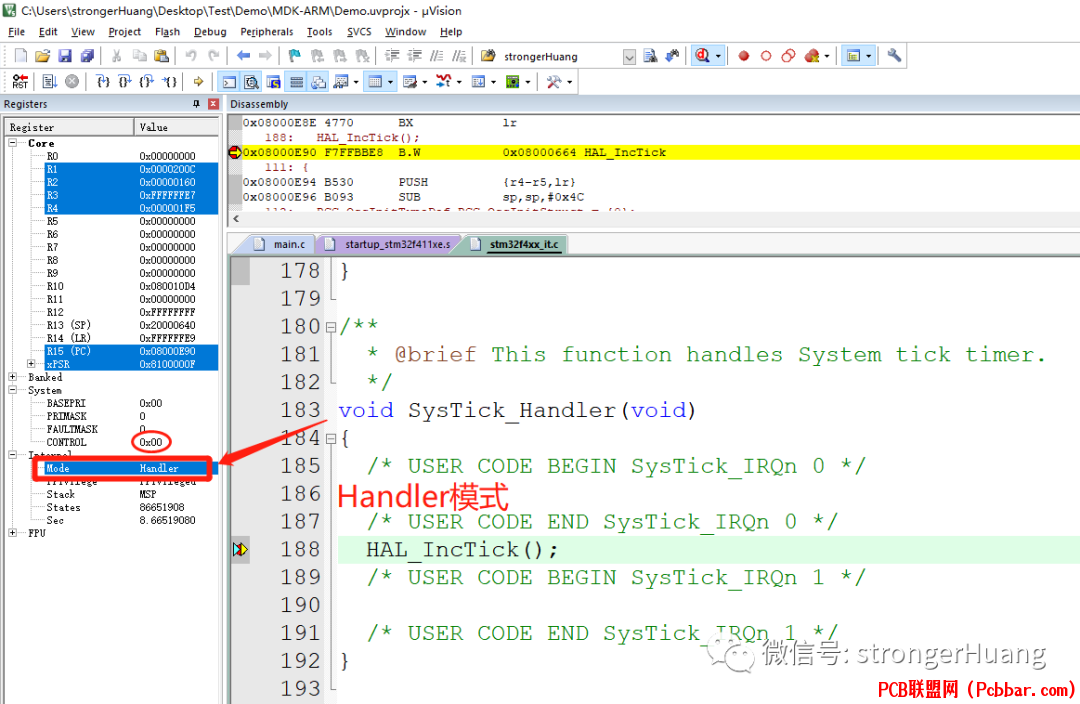Viewport: 1080px width, 704px height.
Task: Click the Insert Breakpoint red dot icon
Action: (743, 56)
